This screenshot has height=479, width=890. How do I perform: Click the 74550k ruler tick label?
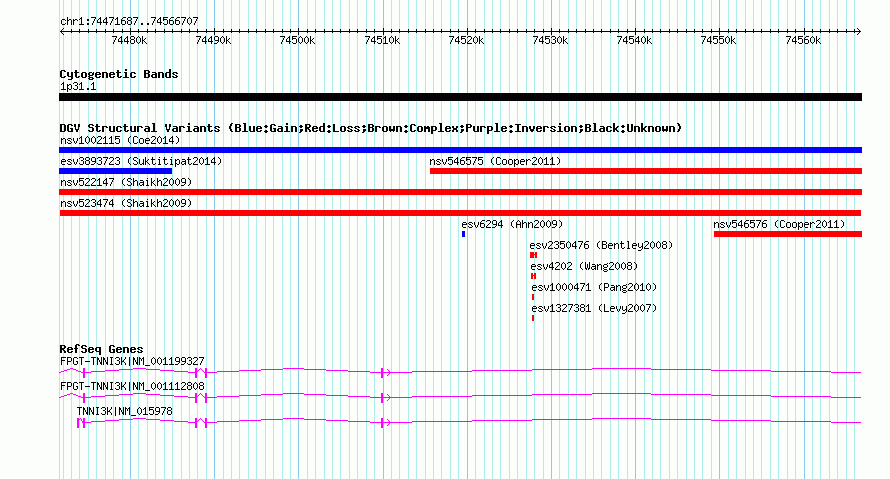[x=718, y=40]
